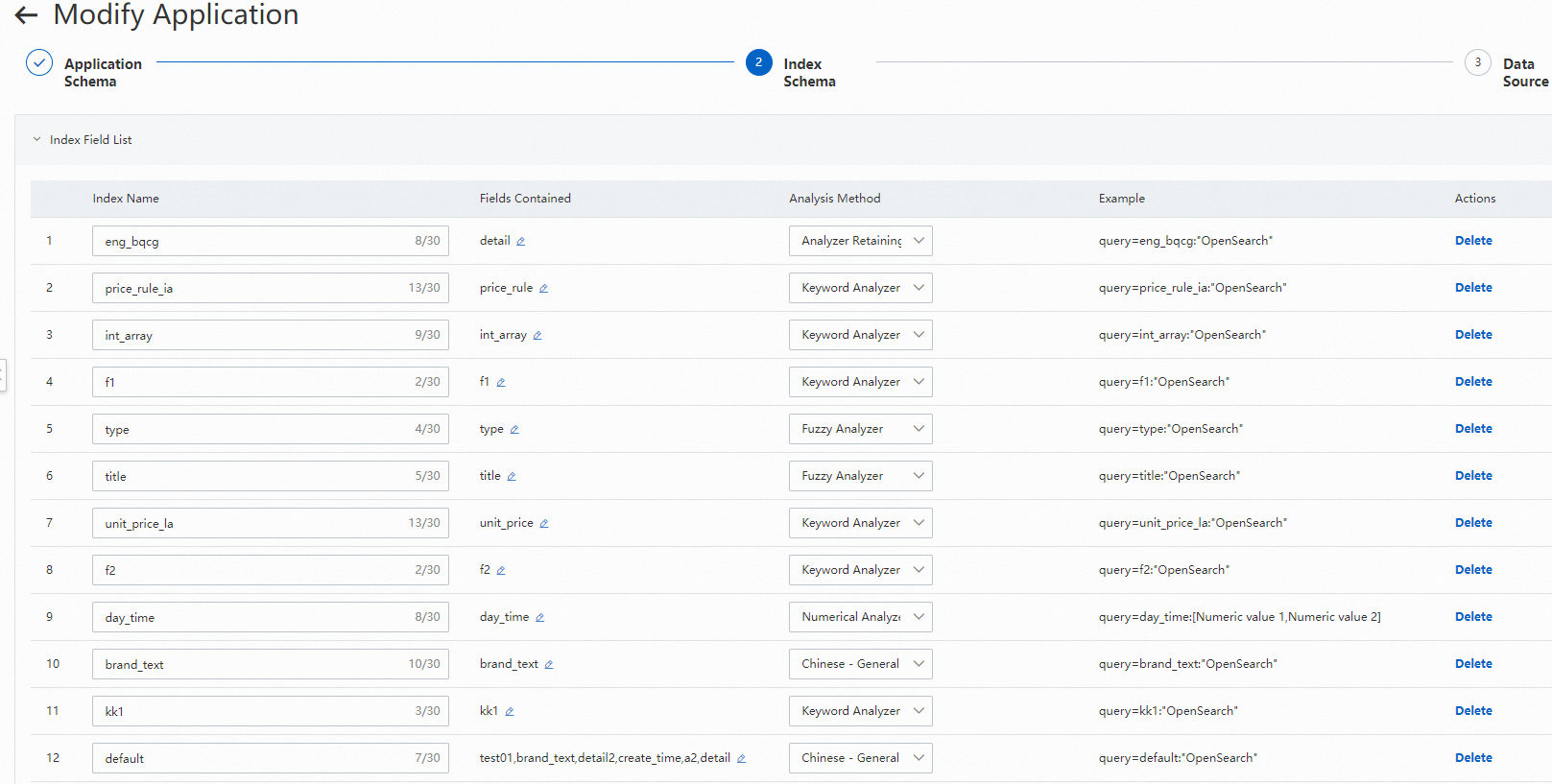The width and height of the screenshot is (1552, 784).
Task: Open analysis method dropdown for eng_bqcg
Action: coord(861,241)
